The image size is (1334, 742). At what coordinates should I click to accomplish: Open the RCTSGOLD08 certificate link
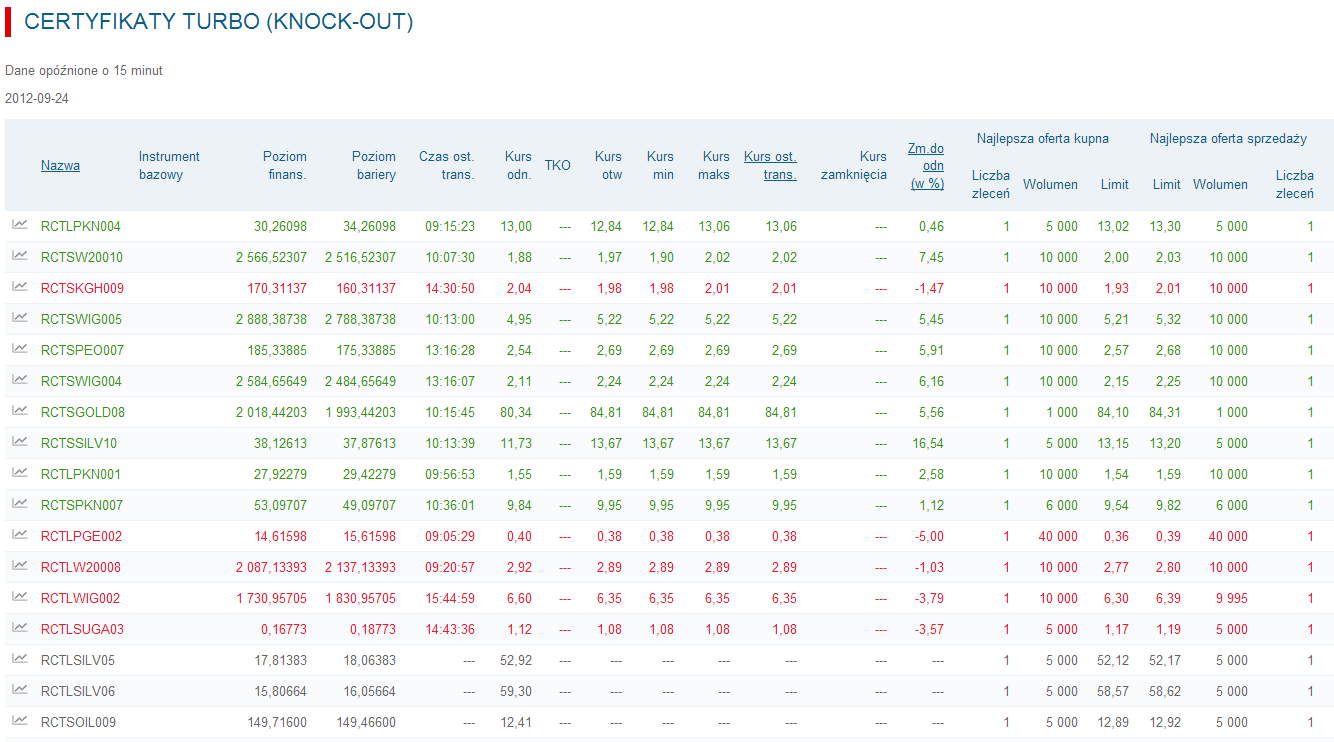pyautogui.click(x=83, y=413)
